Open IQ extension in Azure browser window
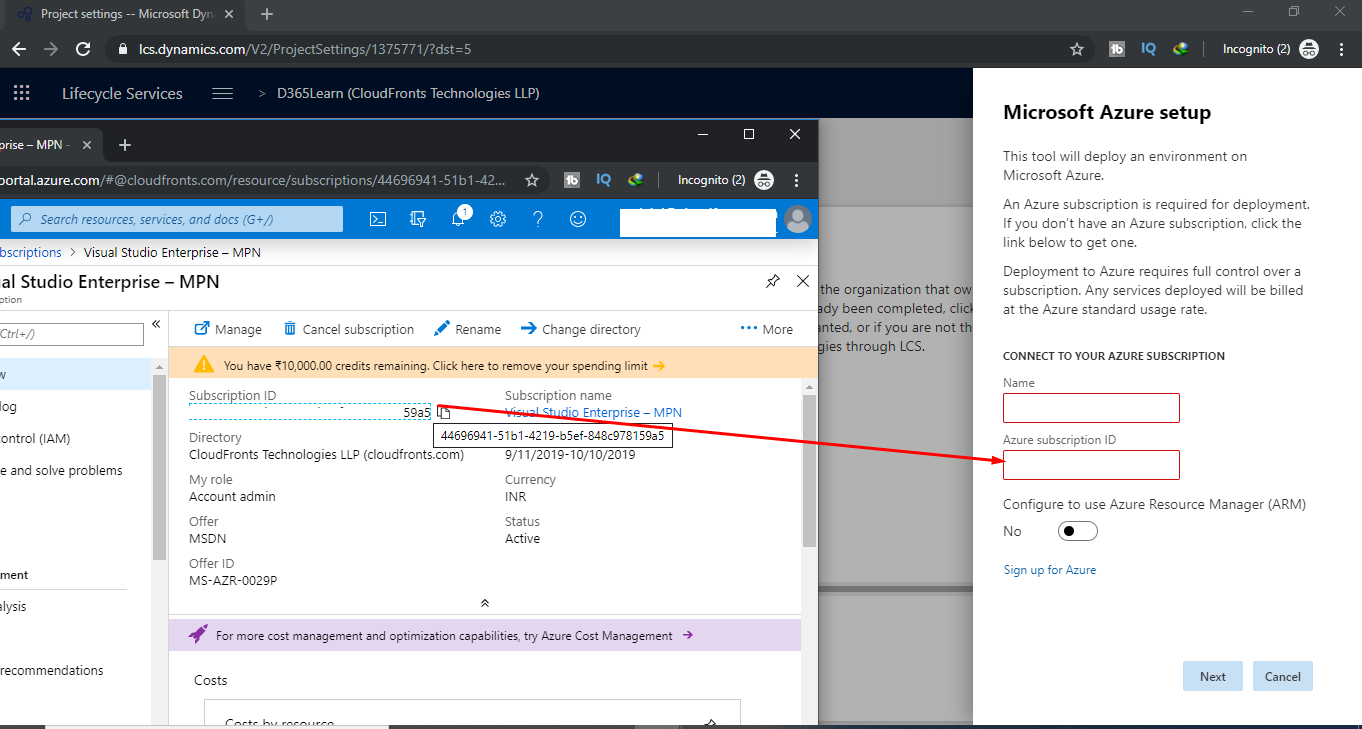The width and height of the screenshot is (1362, 729). 604,180
